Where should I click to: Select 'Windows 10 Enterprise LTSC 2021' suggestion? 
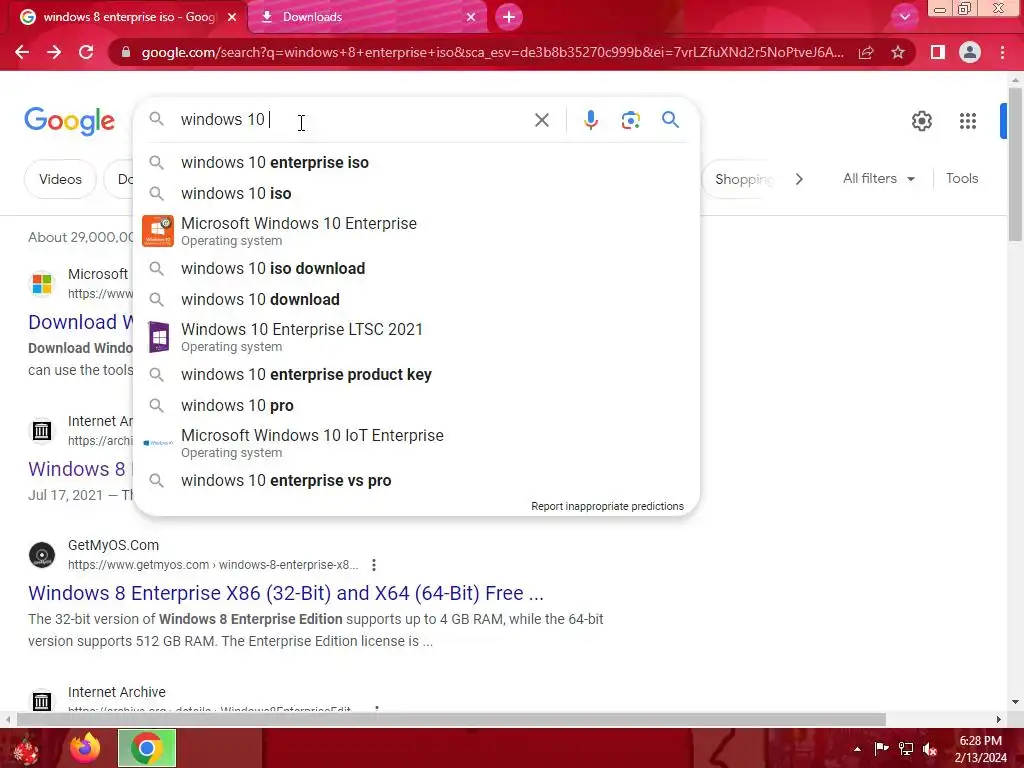point(416,337)
